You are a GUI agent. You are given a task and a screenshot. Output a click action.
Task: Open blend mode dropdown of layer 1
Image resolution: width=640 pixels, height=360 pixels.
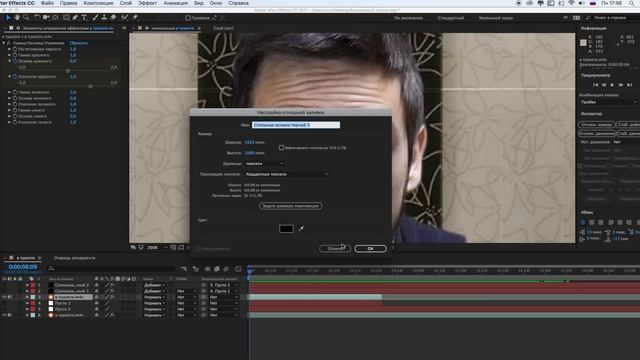click(x=155, y=285)
